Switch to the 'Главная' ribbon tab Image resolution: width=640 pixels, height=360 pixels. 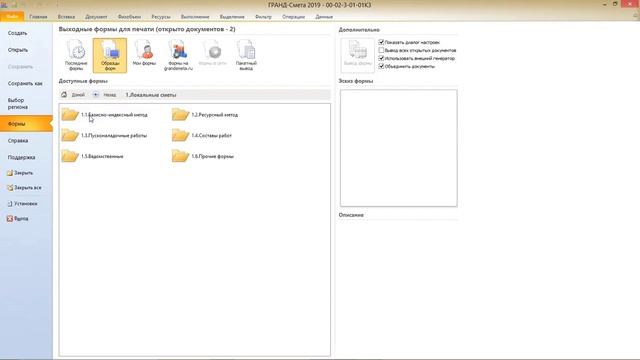(x=38, y=17)
